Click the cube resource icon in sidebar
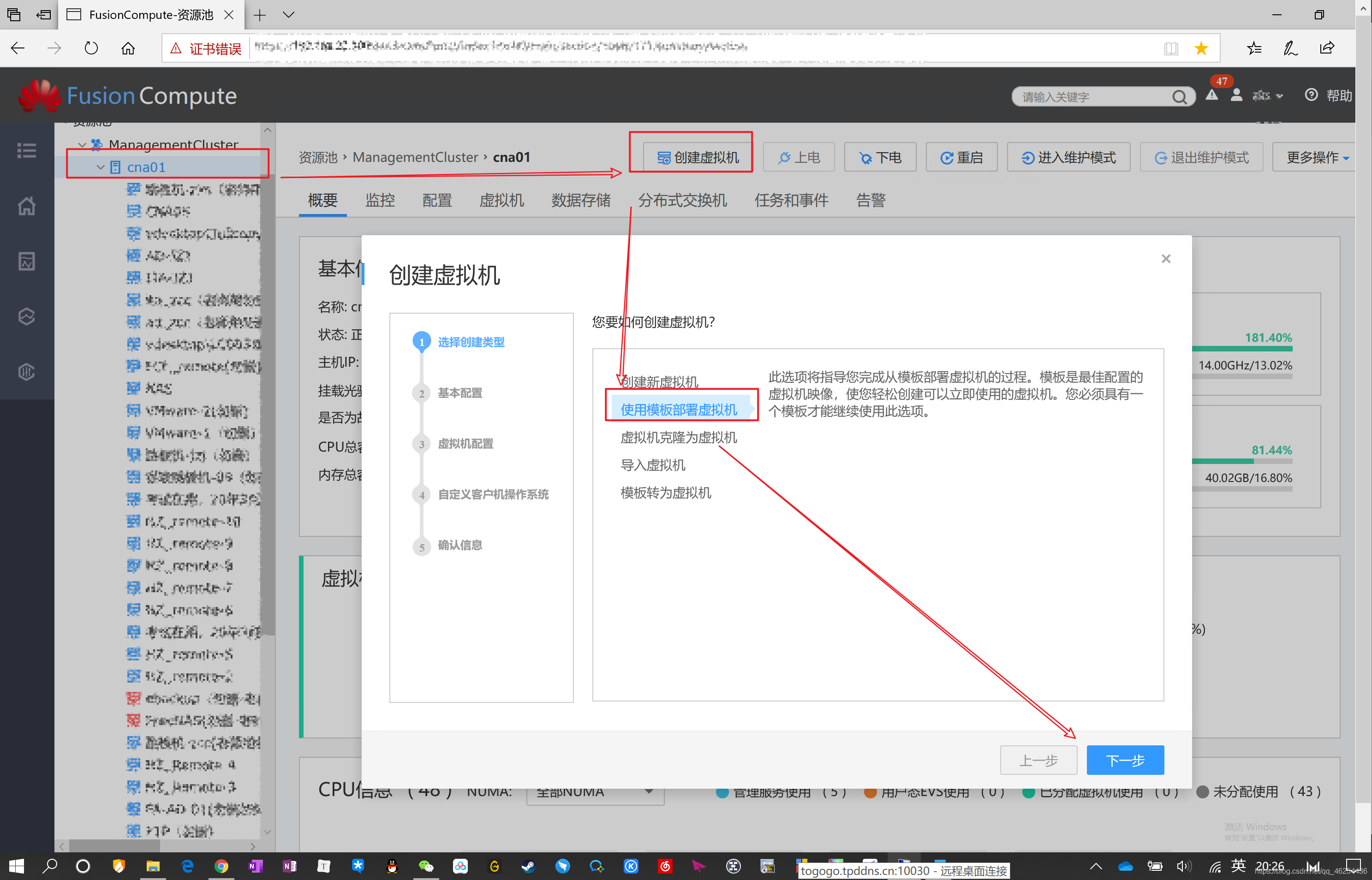1372x880 pixels. click(x=27, y=316)
